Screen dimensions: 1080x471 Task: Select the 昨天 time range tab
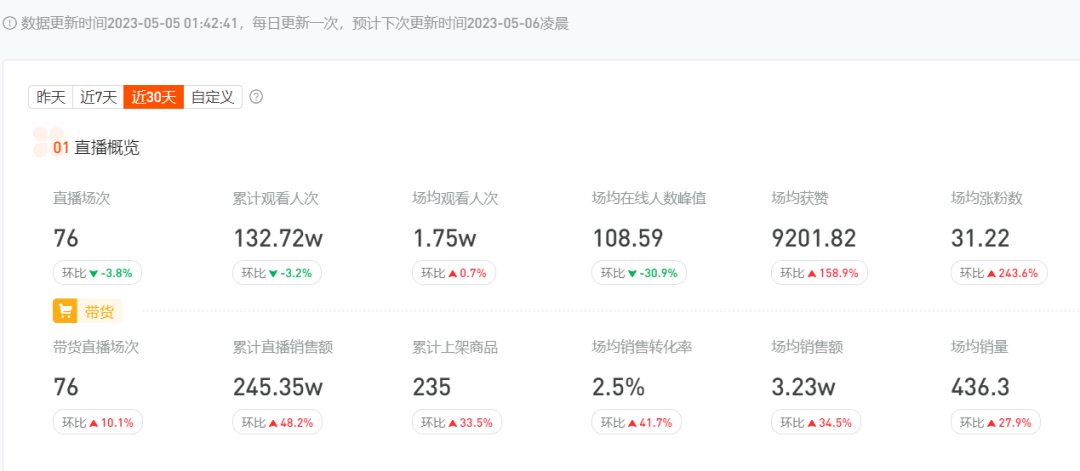(50, 97)
